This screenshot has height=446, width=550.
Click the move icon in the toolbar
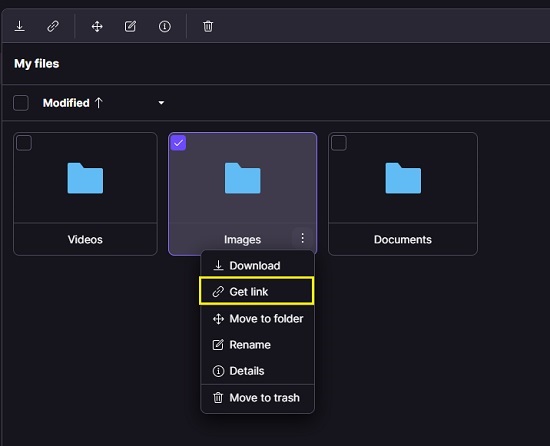click(x=97, y=26)
